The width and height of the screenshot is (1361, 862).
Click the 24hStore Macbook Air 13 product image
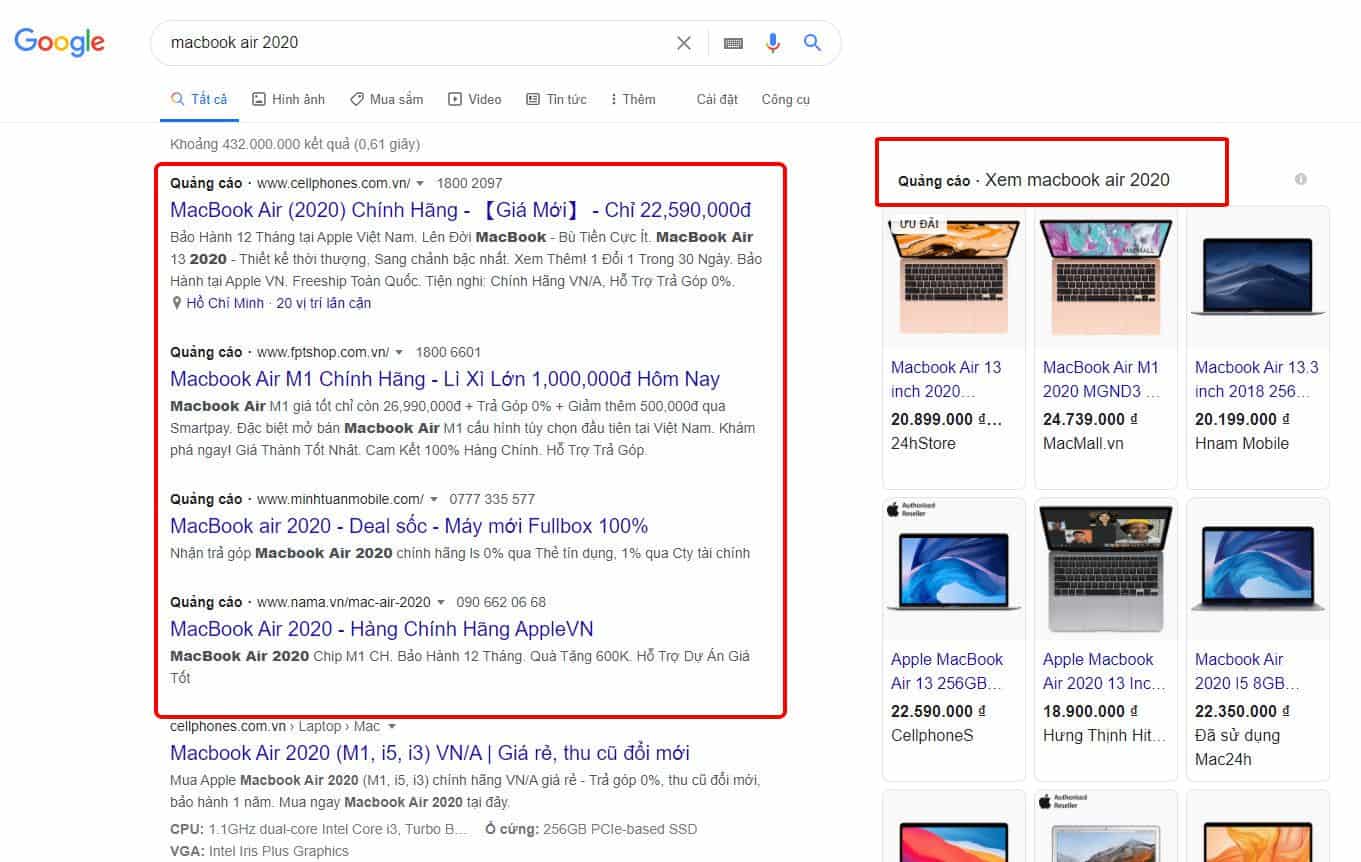click(x=953, y=278)
